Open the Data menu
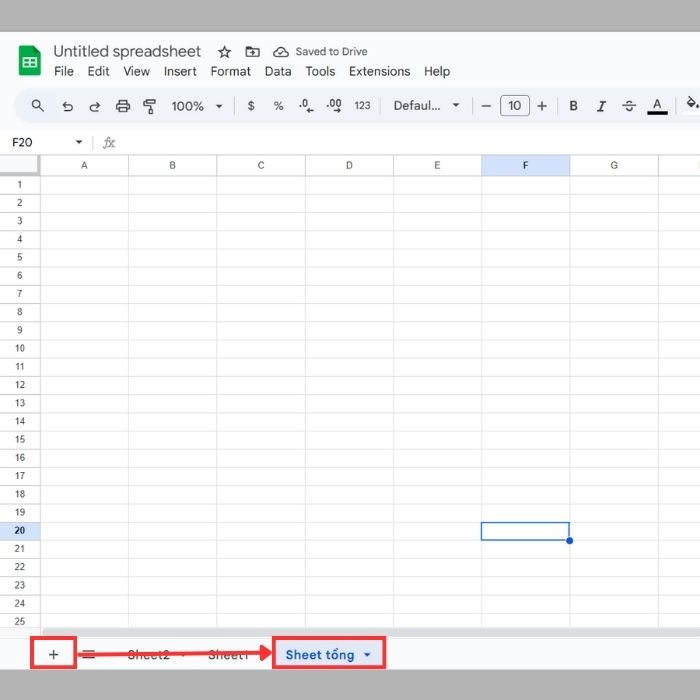700x700 pixels. click(278, 71)
